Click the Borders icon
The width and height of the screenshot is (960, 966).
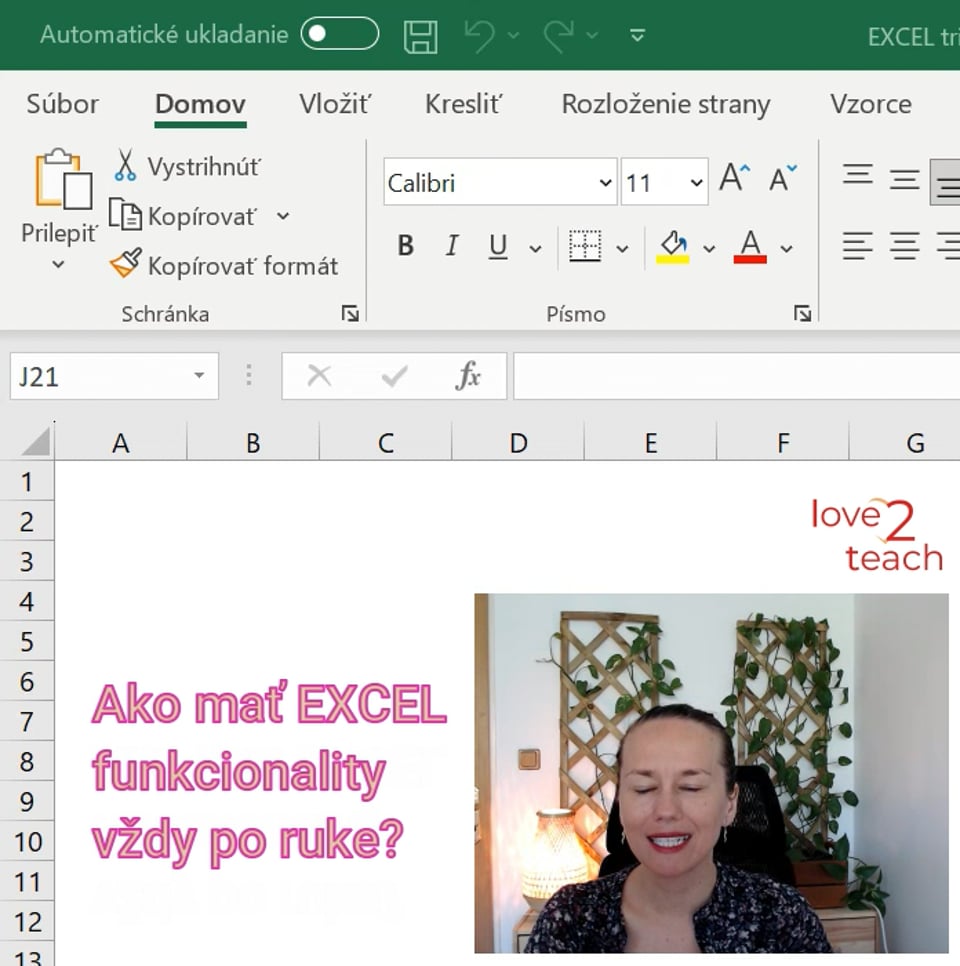coord(585,246)
